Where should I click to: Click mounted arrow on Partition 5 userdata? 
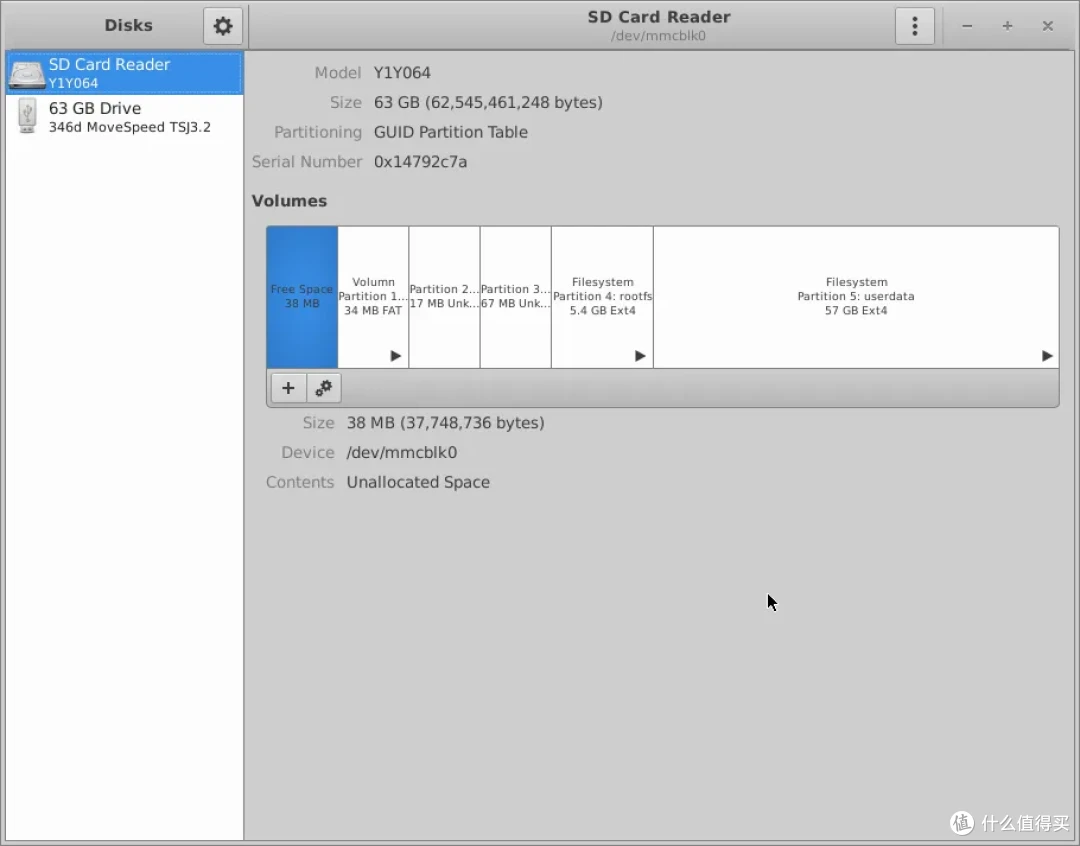pos(1047,355)
